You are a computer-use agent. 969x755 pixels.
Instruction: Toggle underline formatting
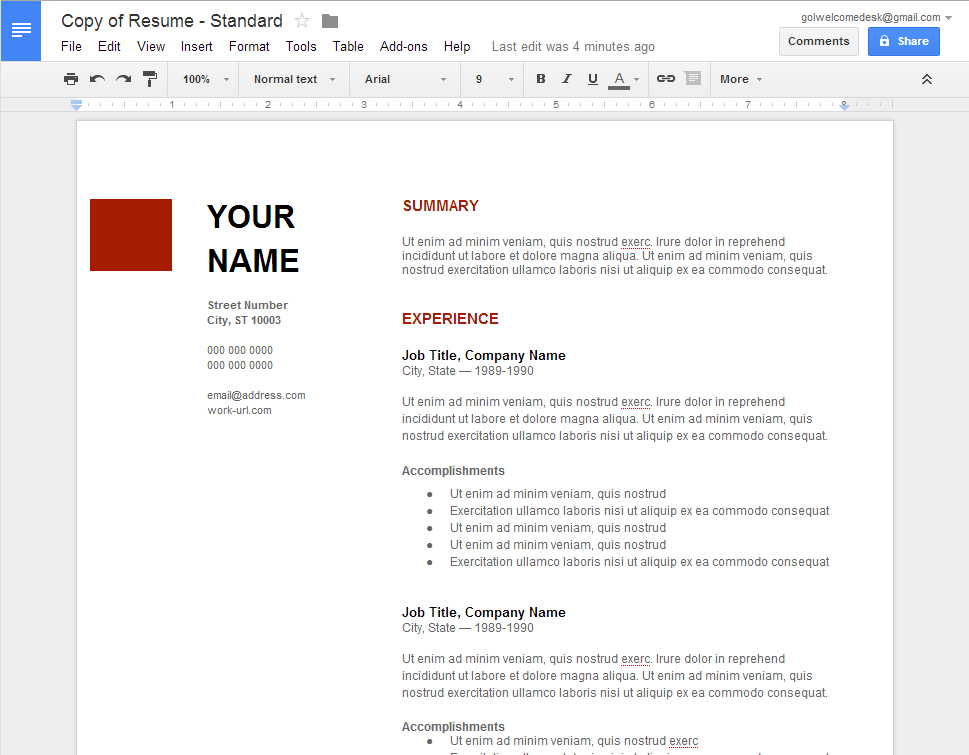[593, 79]
